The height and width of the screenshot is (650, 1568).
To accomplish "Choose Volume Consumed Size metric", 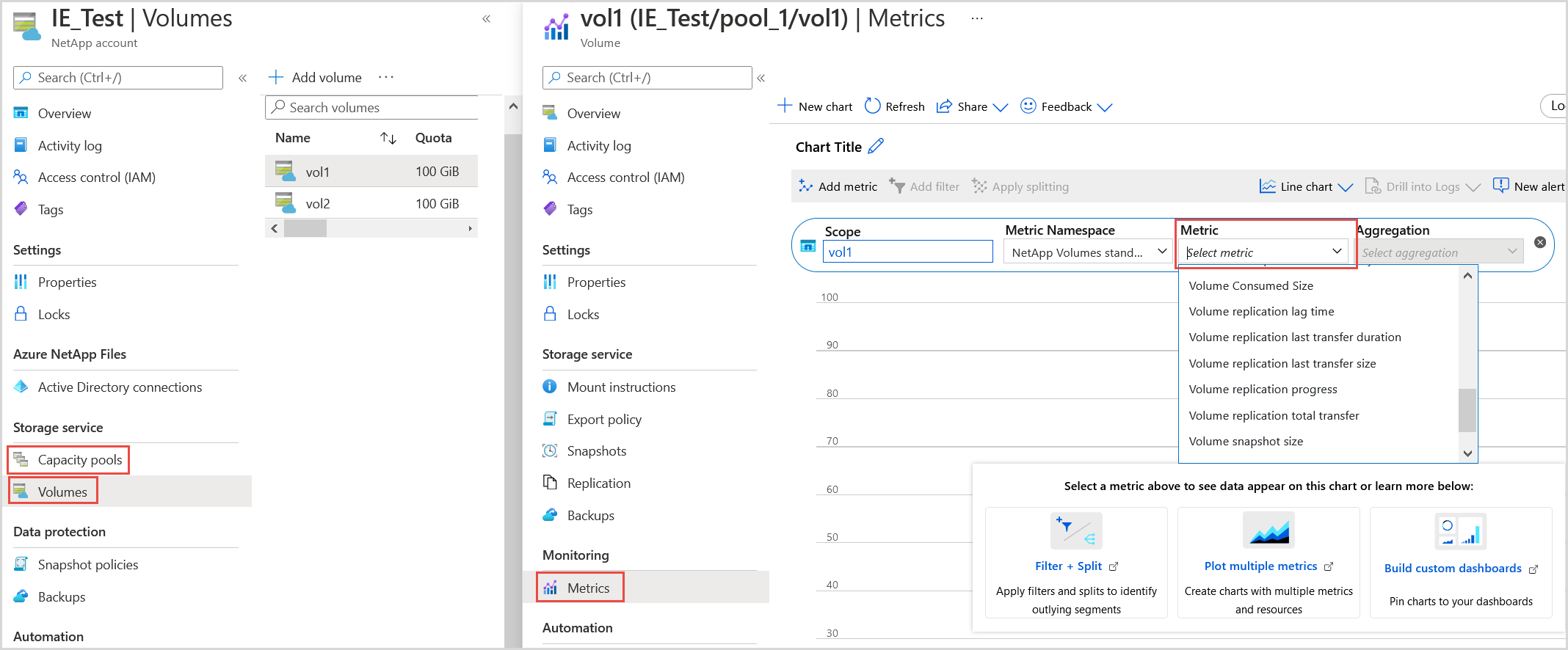I will point(1251,285).
